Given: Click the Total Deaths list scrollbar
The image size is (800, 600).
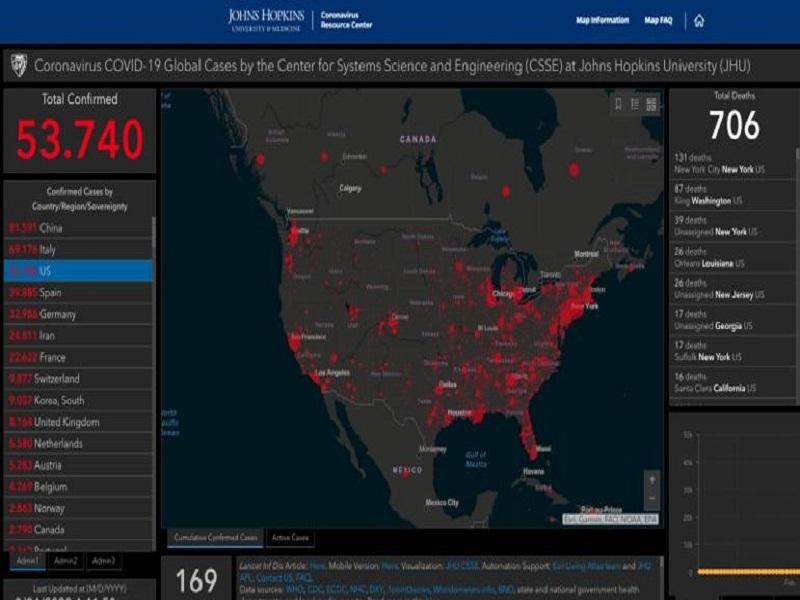Looking at the screenshot, I should point(797,276).
